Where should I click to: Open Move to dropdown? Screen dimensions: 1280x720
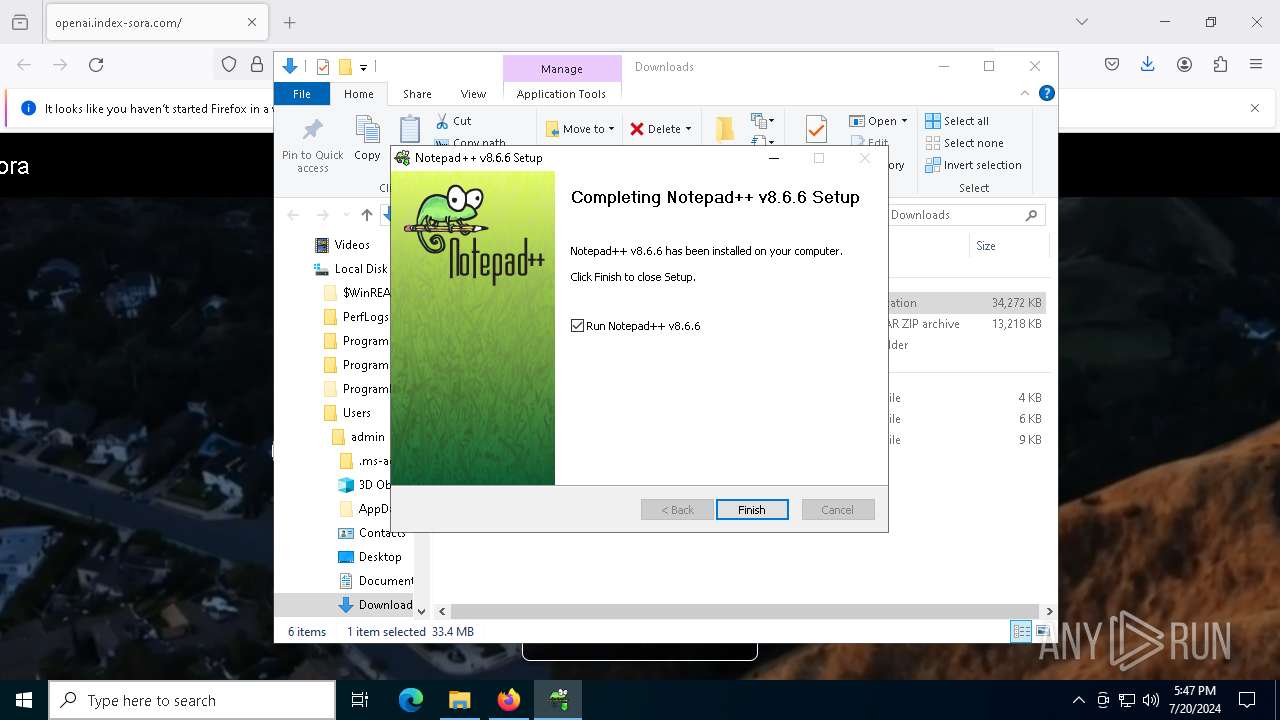(581, 129)
